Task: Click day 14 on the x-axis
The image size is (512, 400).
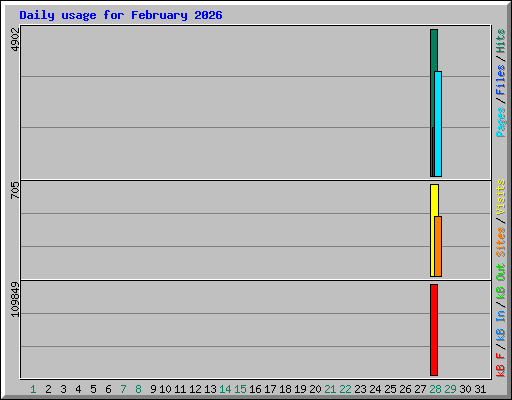Action: (225, 389)
